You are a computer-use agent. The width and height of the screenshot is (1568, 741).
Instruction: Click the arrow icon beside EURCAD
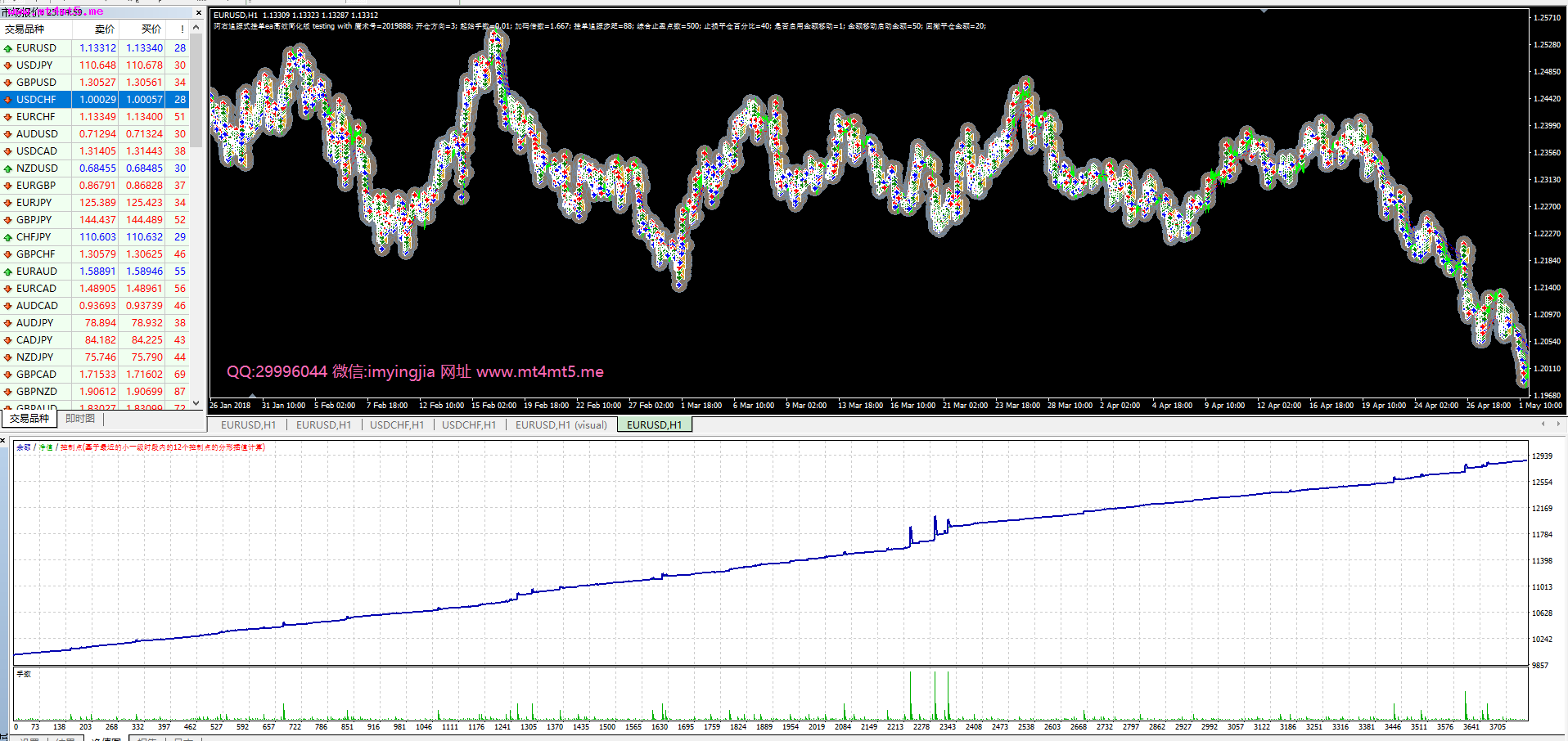7,289
